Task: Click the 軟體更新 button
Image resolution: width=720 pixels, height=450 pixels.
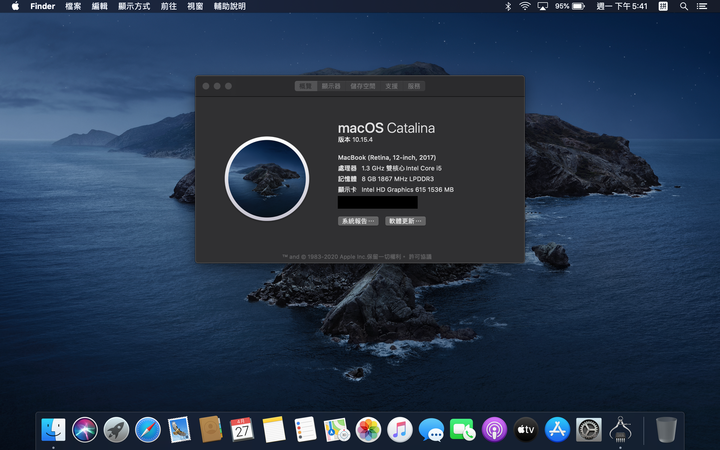Action: pyautogui.click(x=405, y=221)
